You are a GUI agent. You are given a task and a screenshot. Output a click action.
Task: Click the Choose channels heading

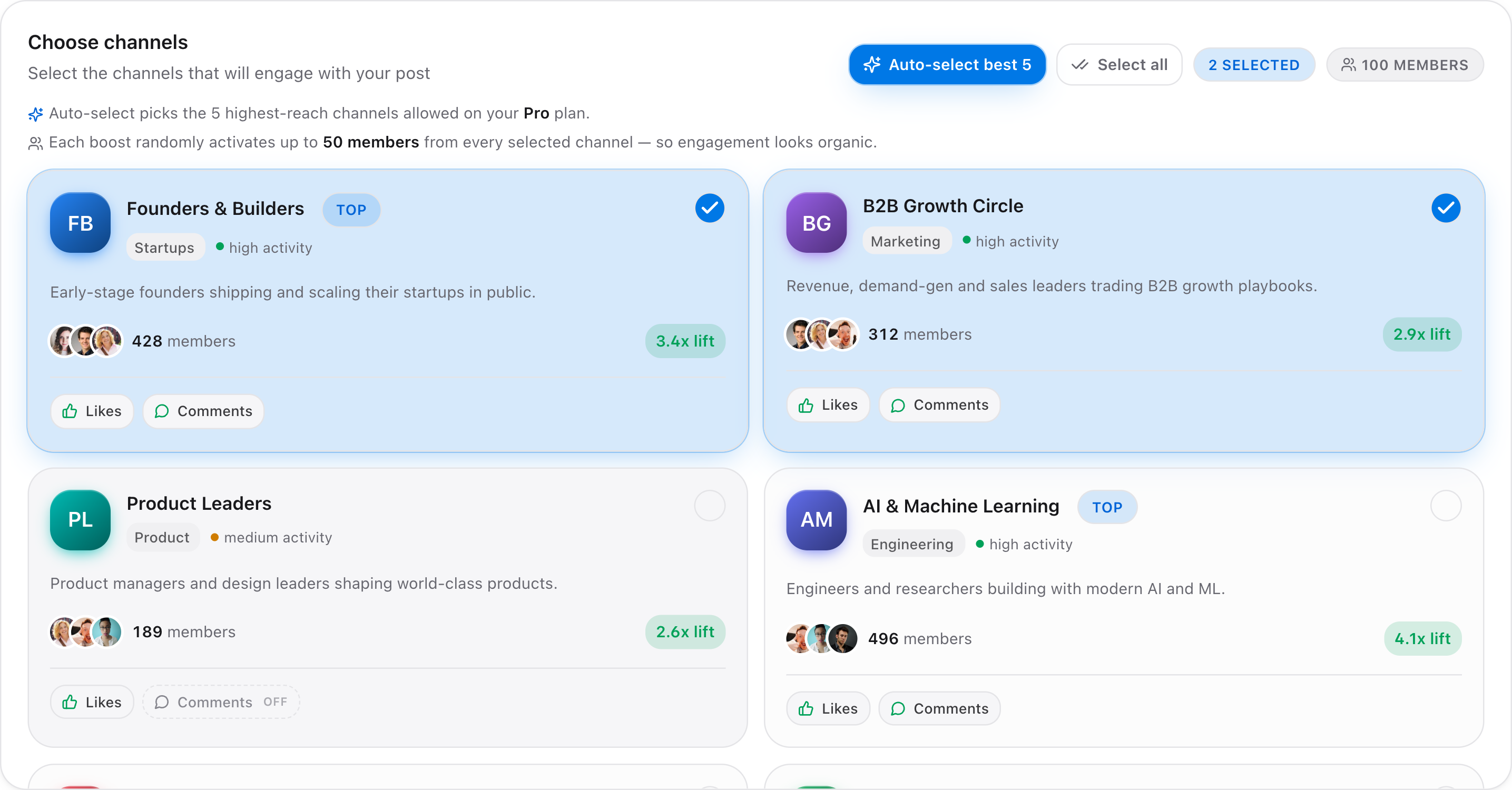108,42
